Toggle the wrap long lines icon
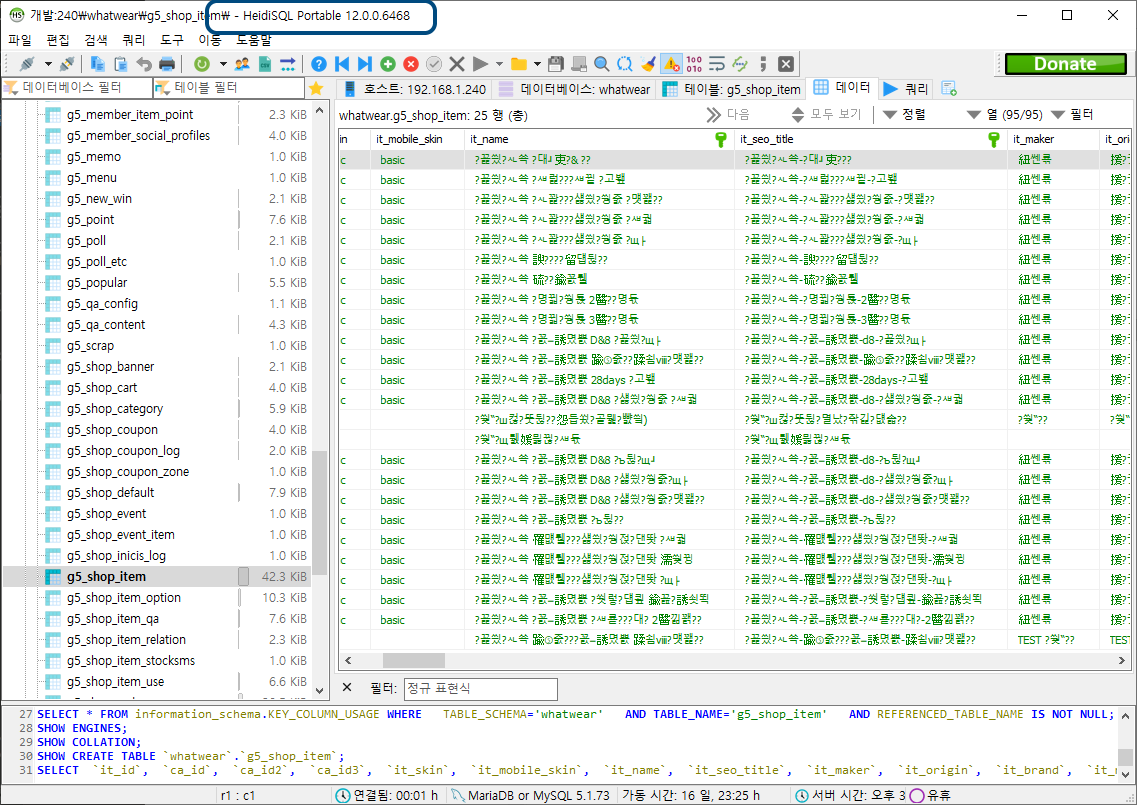Viewport: 1137px width, 805px height. point(716,64)
